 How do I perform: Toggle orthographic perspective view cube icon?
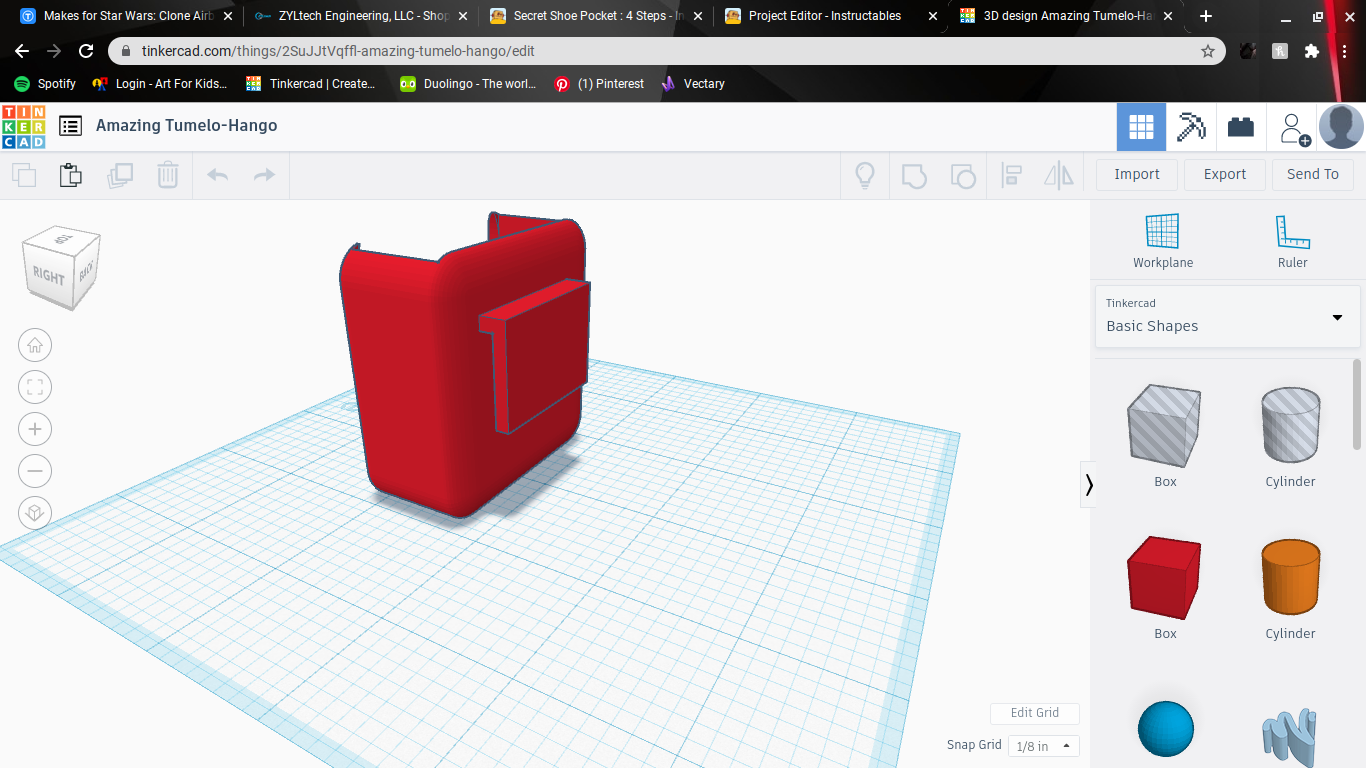pyautogui.click(x=35, y=513)
